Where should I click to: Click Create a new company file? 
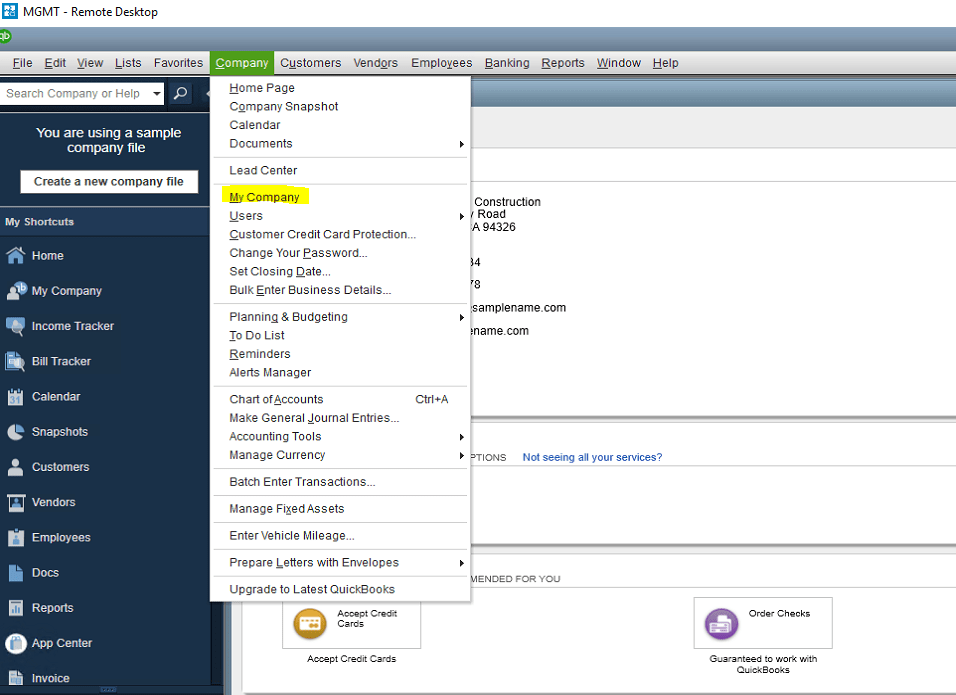pyautogui.click(x=108, y=182)
